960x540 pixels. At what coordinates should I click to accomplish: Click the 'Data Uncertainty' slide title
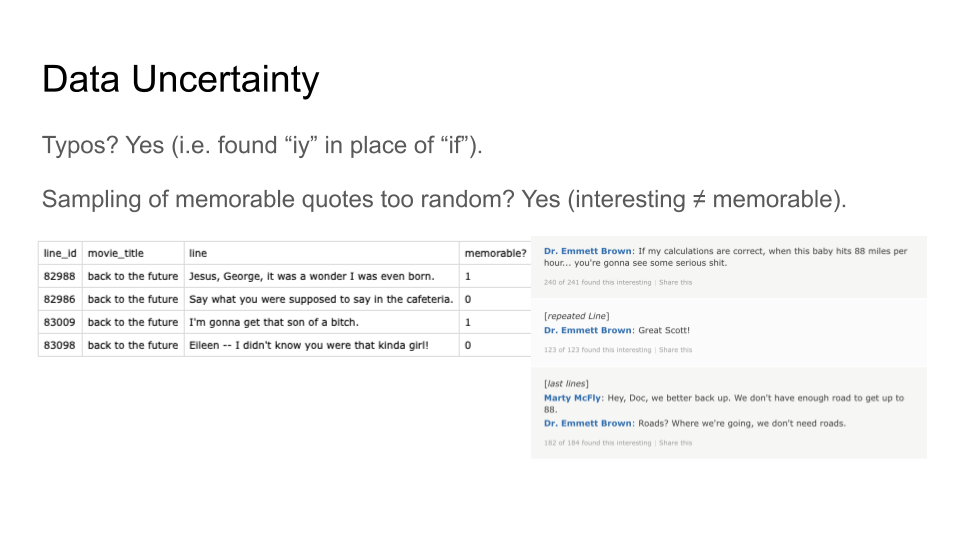click(181, 80)
